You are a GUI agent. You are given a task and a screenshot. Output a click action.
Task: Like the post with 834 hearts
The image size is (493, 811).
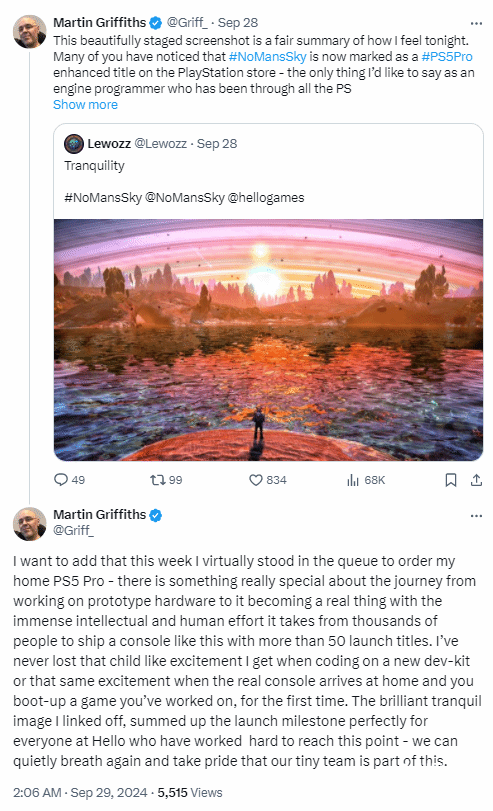(x=256, y=480)
